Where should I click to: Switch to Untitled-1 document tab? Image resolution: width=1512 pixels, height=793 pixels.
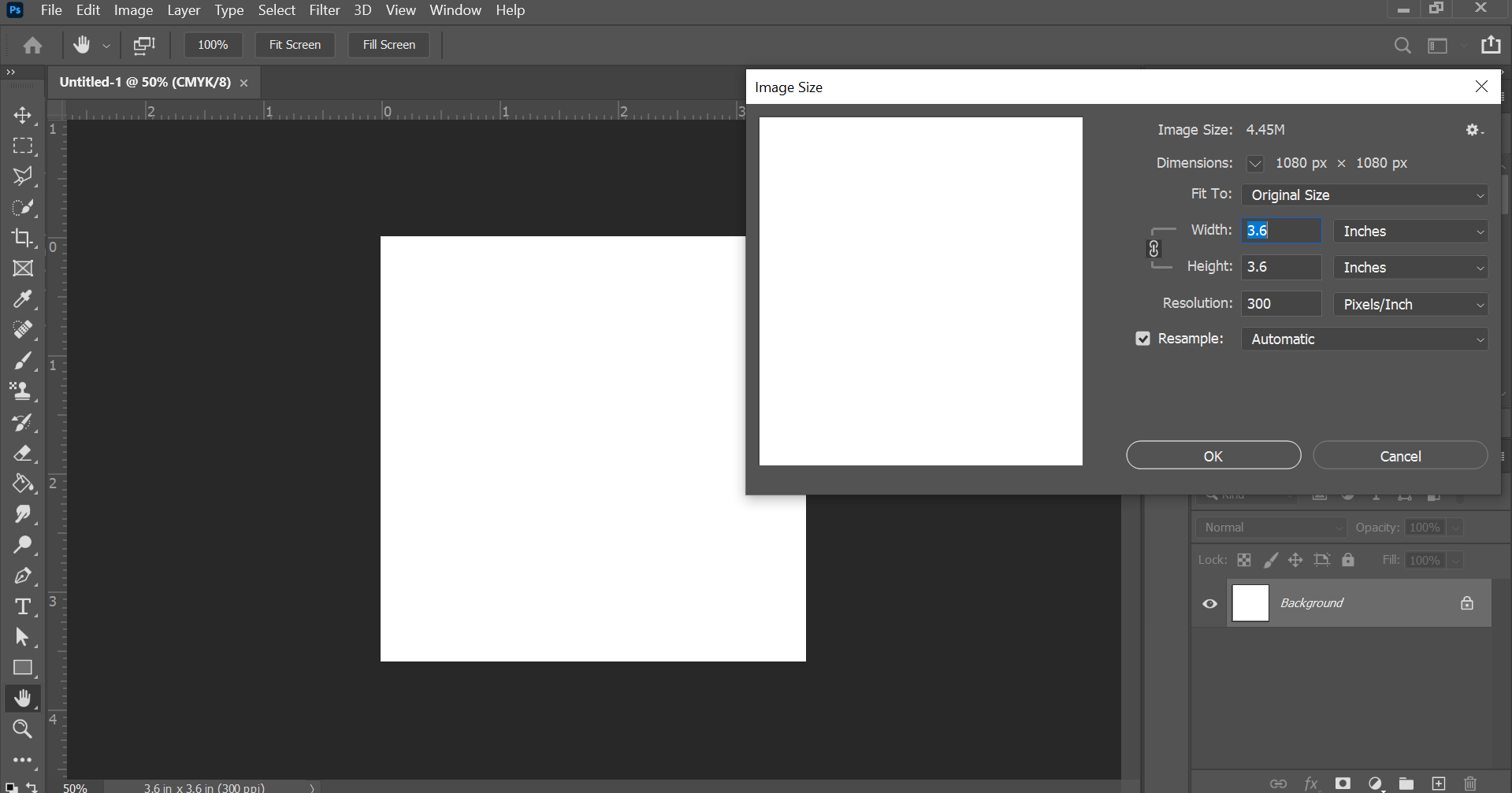tap(146, 82)
